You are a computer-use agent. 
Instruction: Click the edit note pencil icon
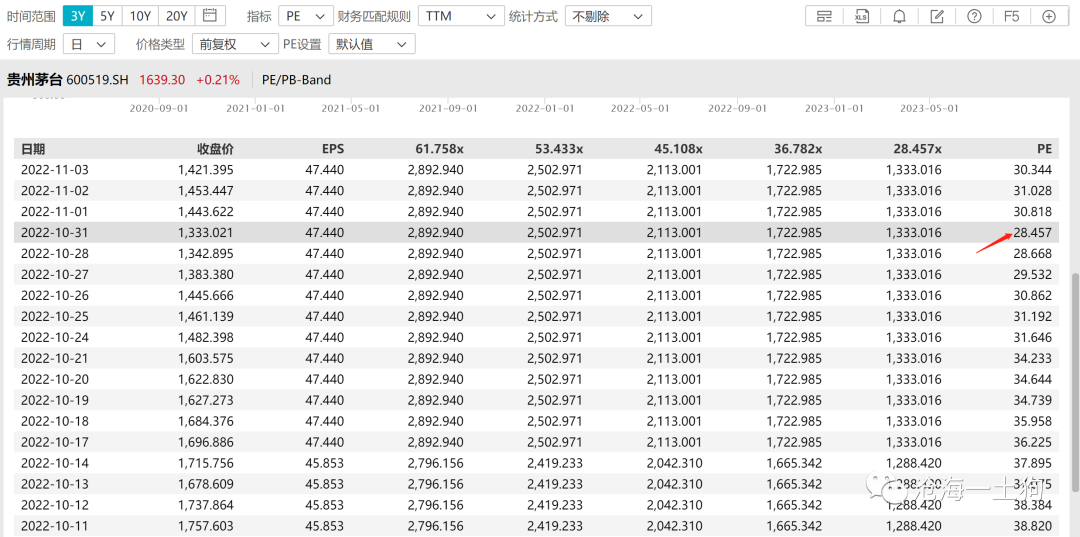click(x=937, y=17)
